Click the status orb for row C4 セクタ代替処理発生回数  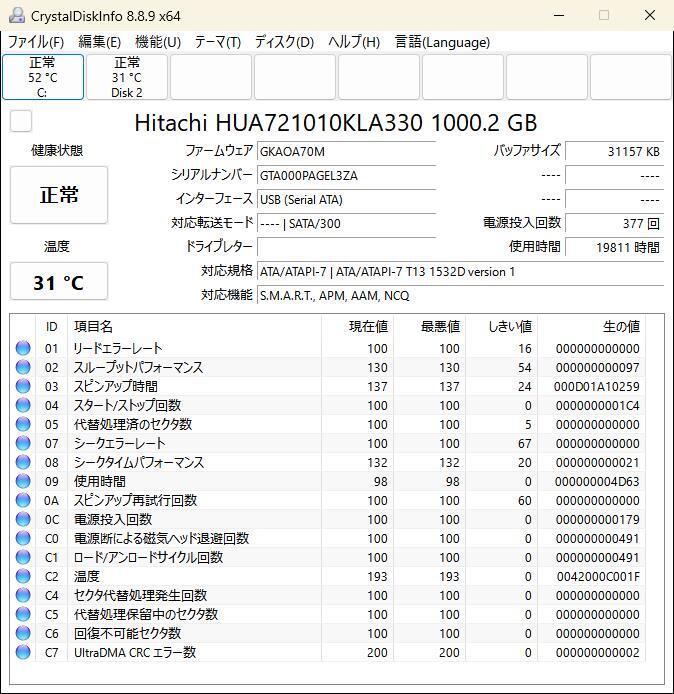point(23,596)
